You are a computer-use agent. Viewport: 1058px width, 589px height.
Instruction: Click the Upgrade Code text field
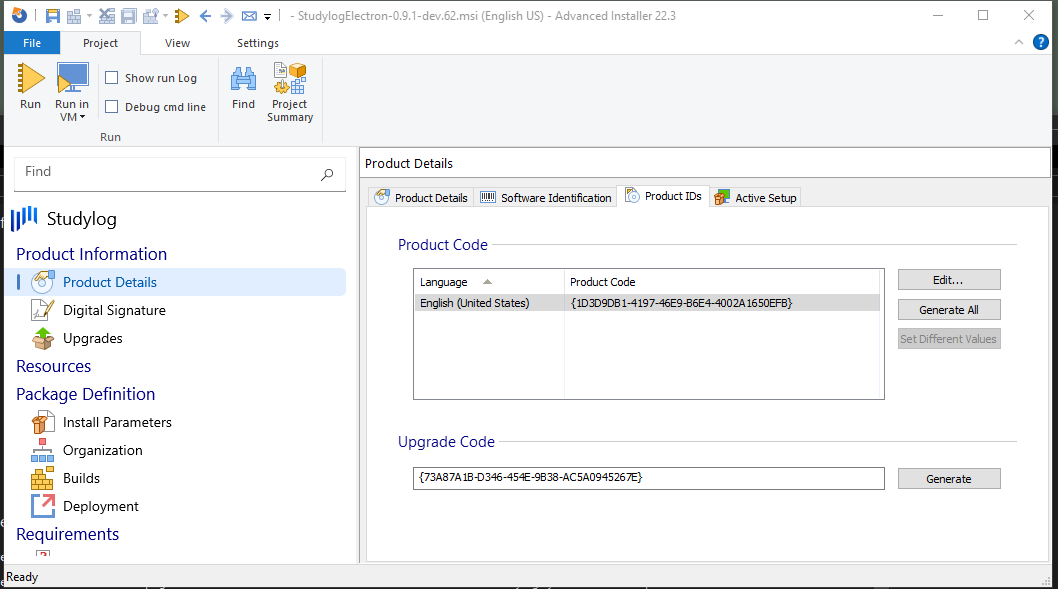(x=648, y=478)
